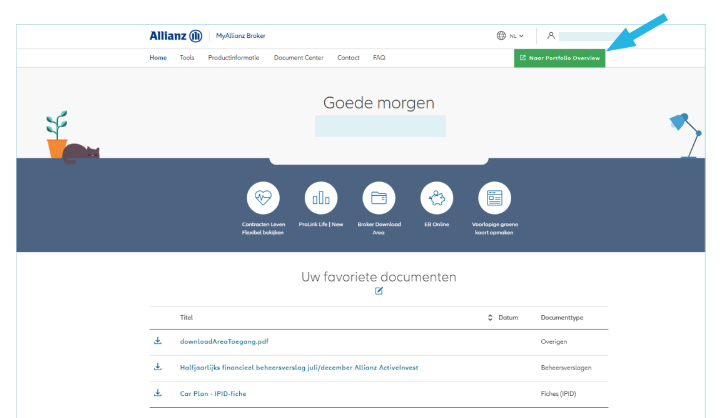Open the Halfjaarlijks financieel beheersverslag link
This screenshot has width=723, height=418.
click(x=299, y=368)
